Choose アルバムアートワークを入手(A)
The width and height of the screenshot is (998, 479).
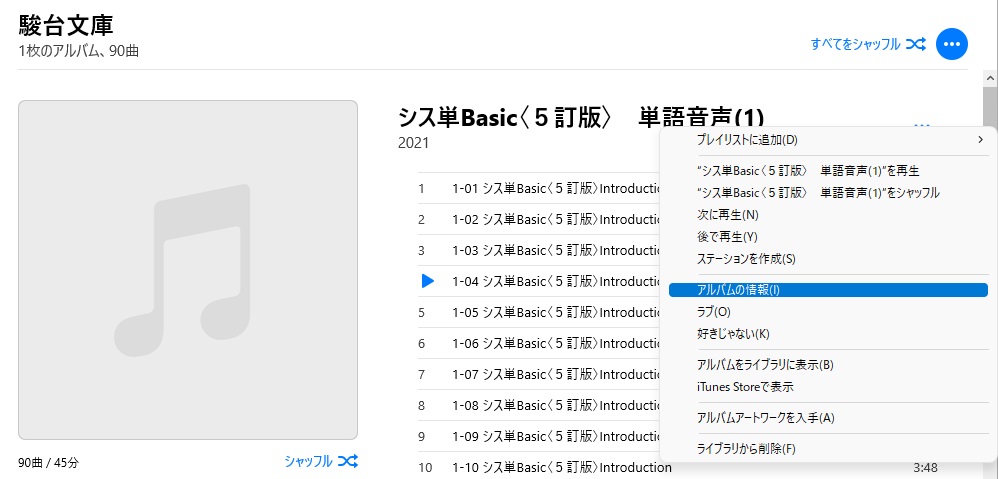(829, 418)
